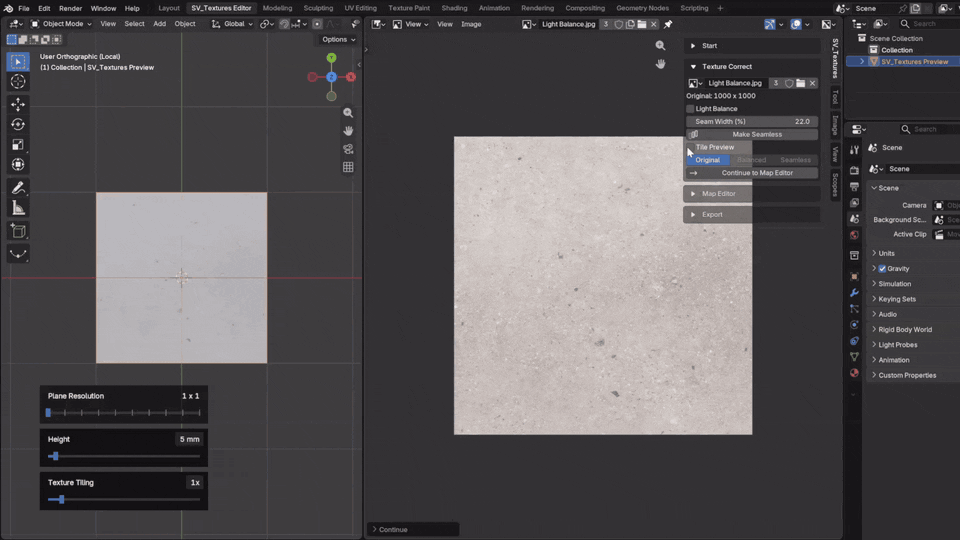Expand the Export panel
Viewport: 960px width, 540px height.
752,215
